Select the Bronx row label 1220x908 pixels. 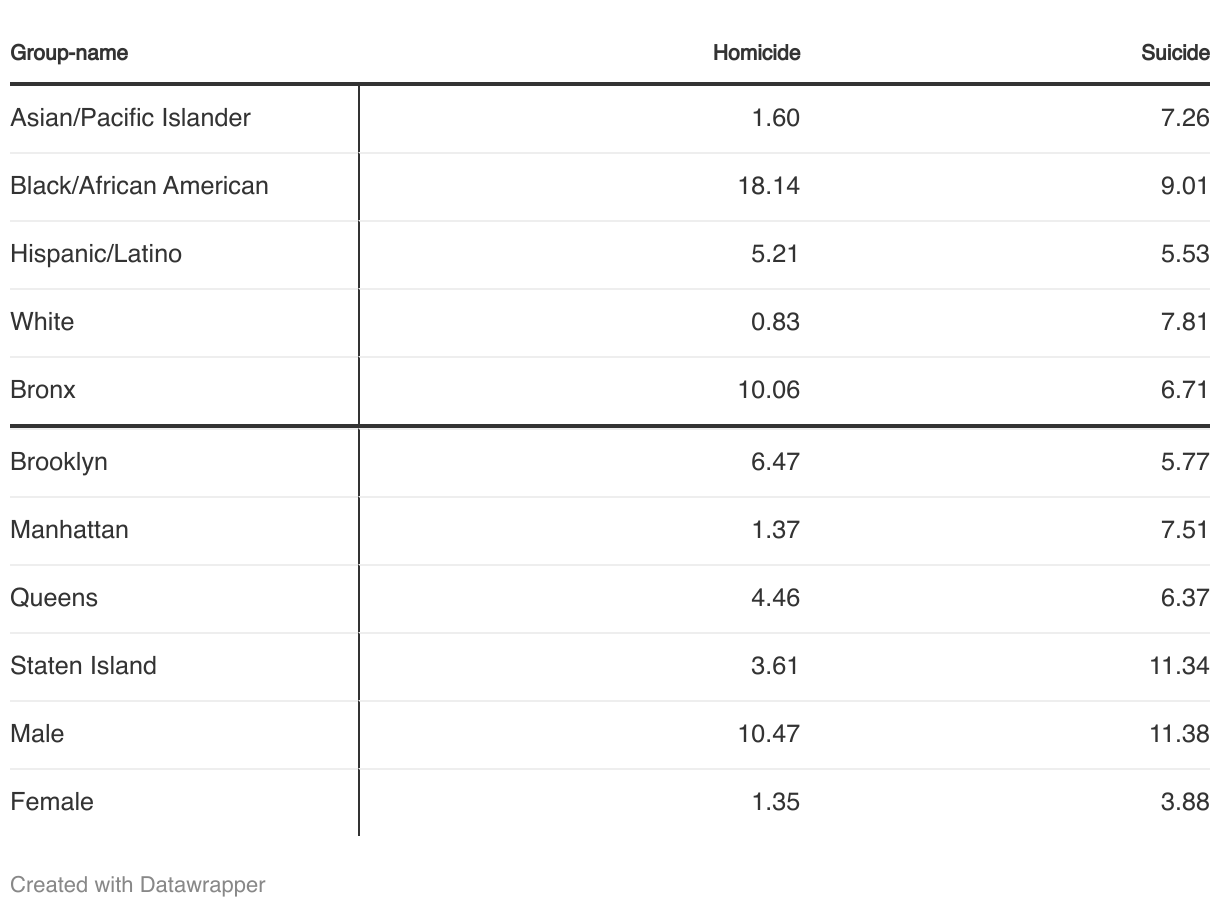(43, 390)
